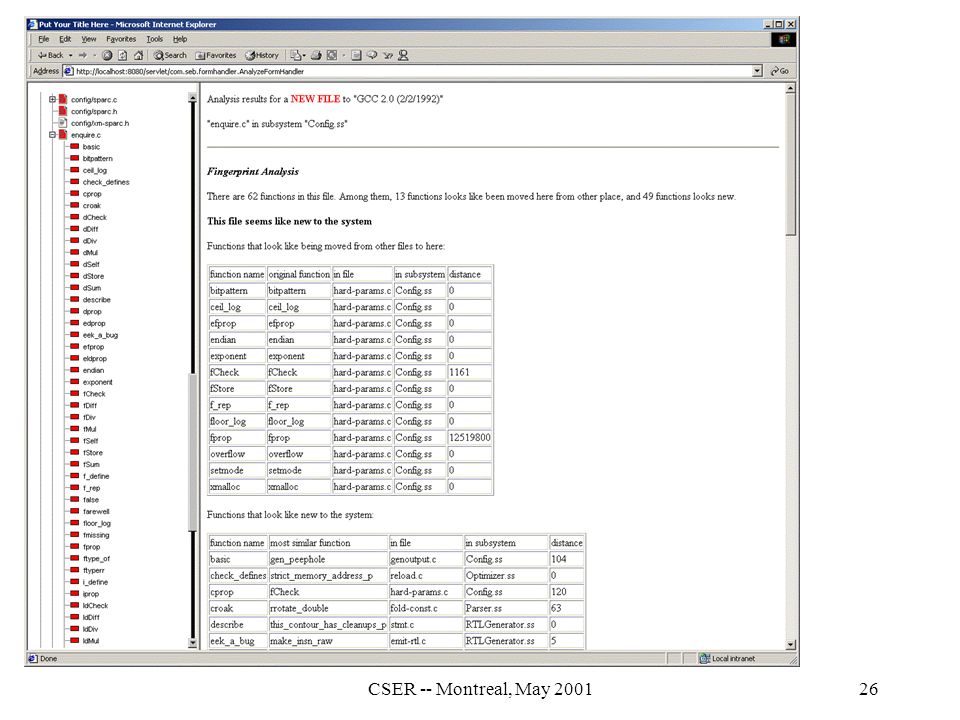The height and width of the screenshot is (720, 960).
Task: Click the Refresh page icon
Action: 122,55
